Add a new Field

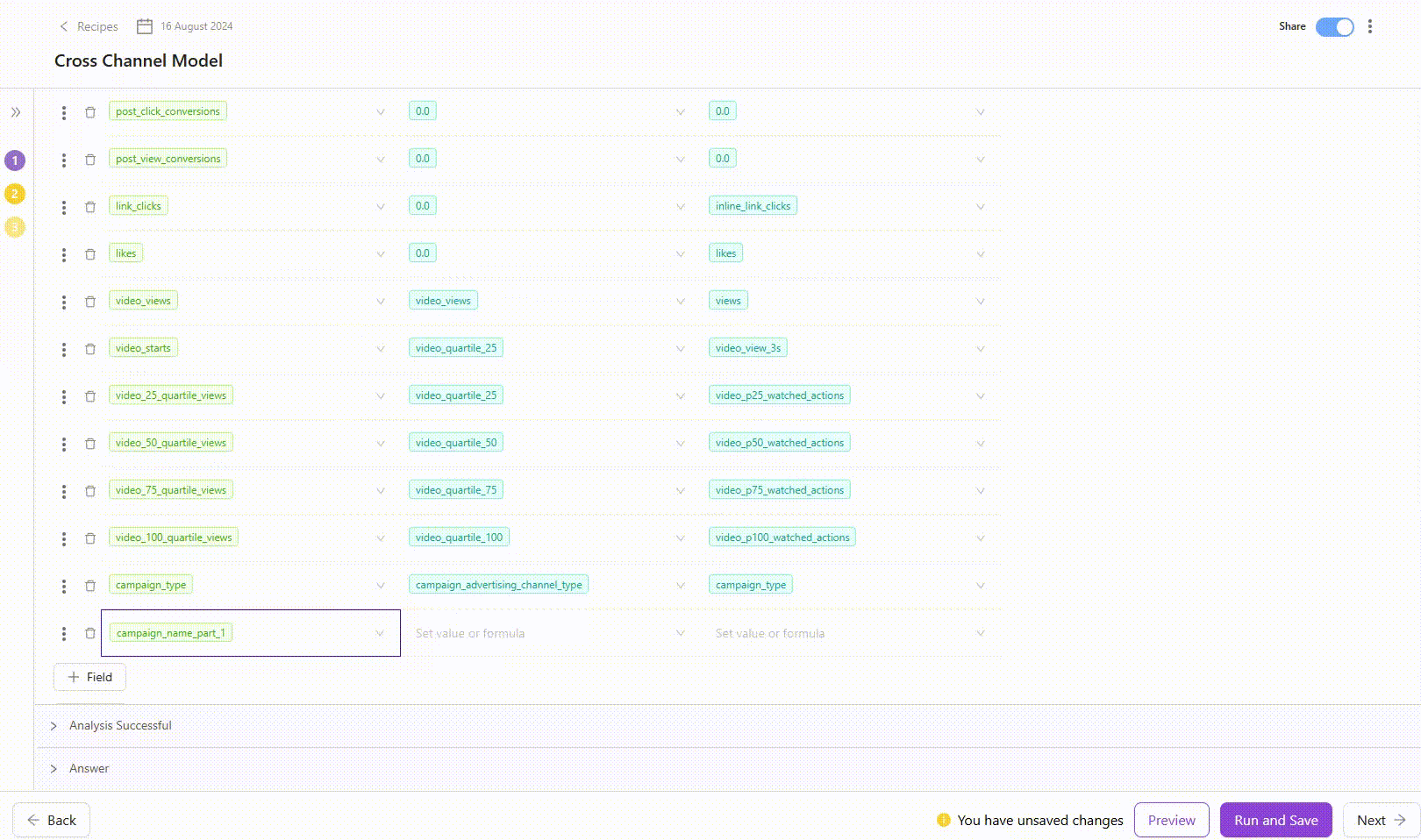coord(89,677)
